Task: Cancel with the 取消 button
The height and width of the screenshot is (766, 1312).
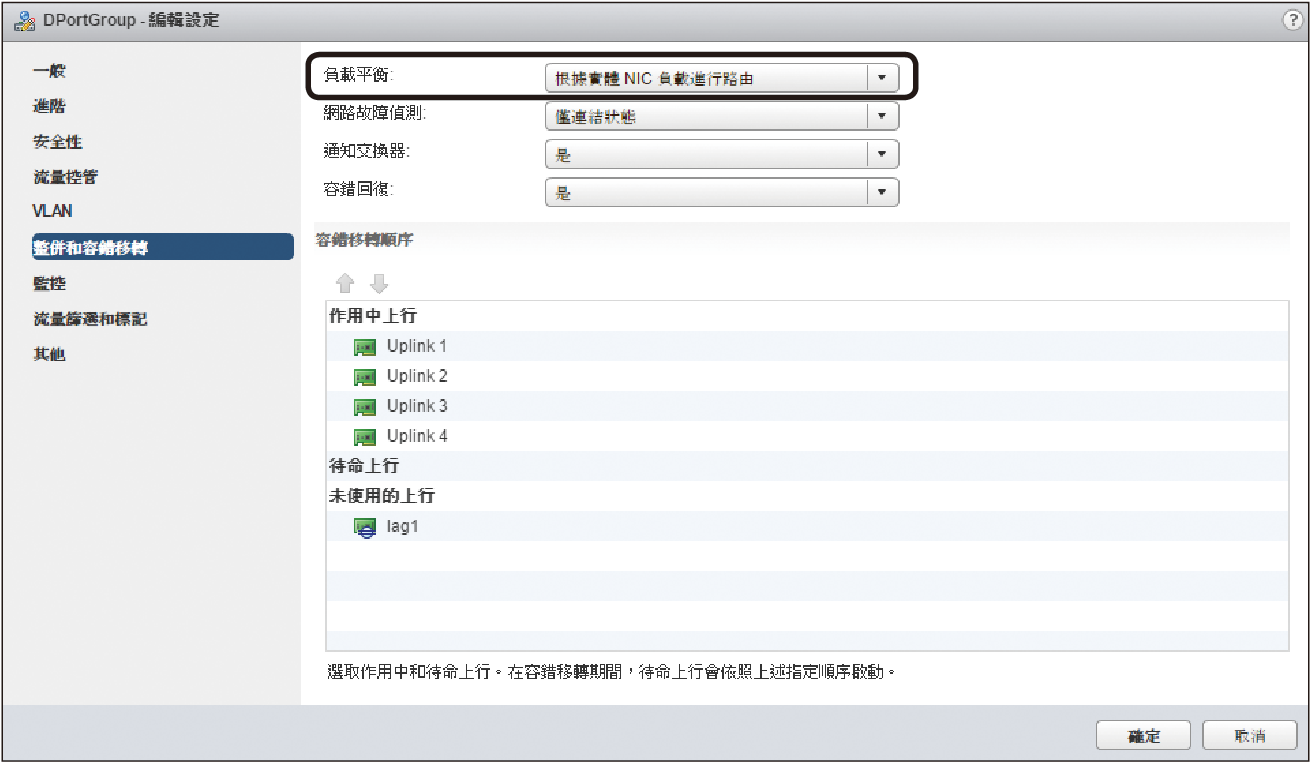Action: [1250, 736]
